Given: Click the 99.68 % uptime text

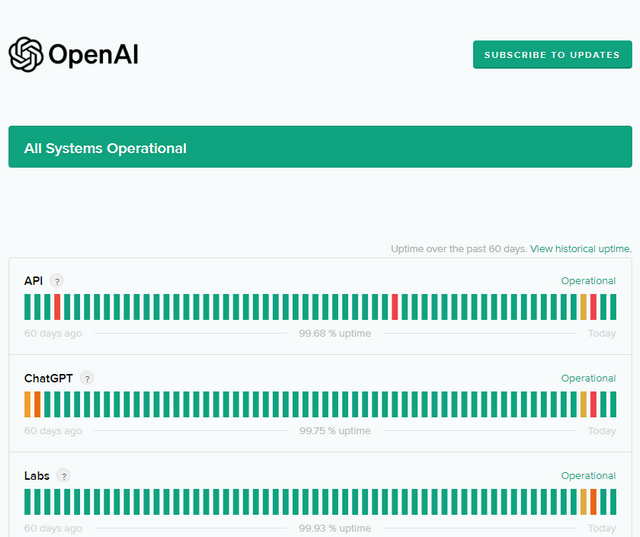Looking at the screenshot, I should coord(335,333).
